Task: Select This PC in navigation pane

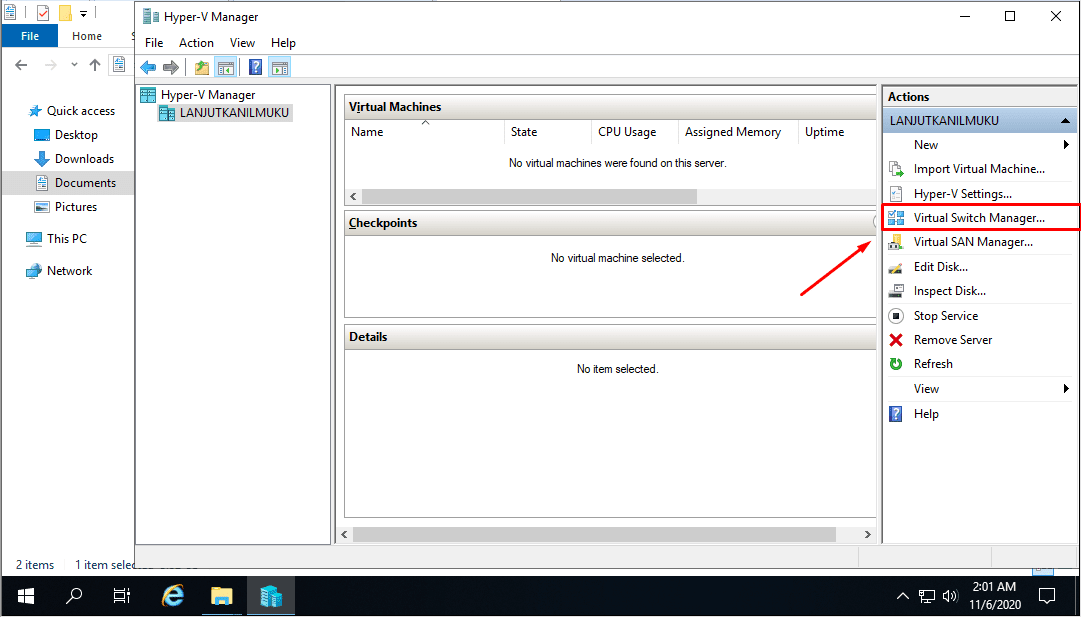Action: pos(66,239)
